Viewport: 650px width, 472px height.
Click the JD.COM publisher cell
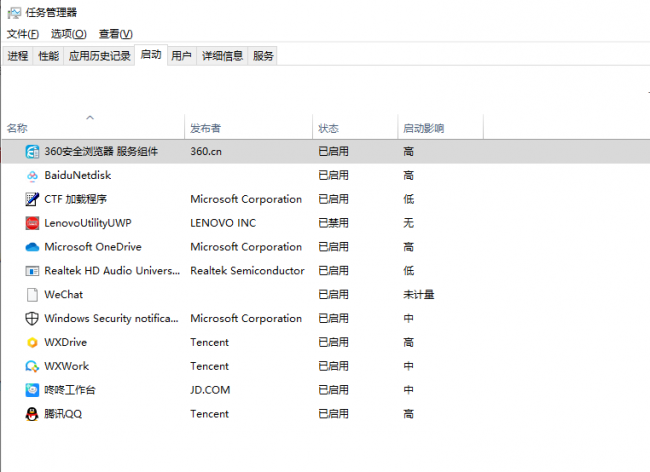coord(210,390)
